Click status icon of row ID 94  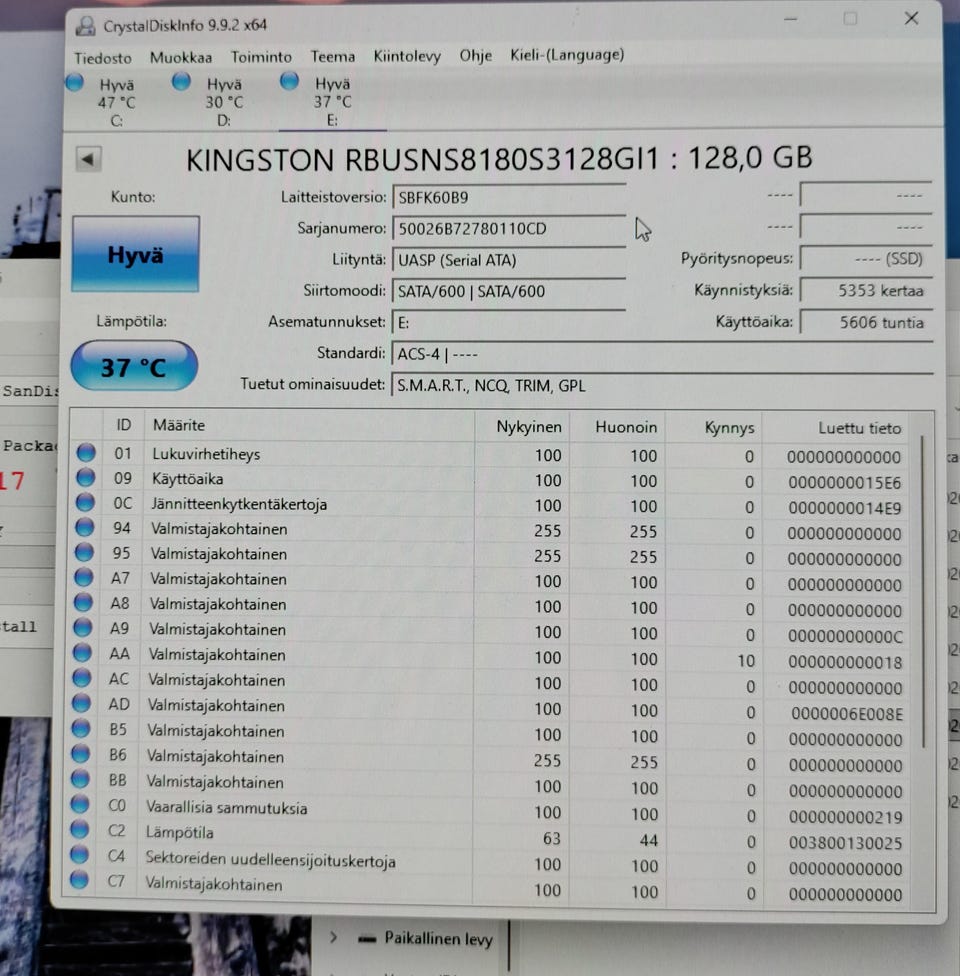(85, 528)
